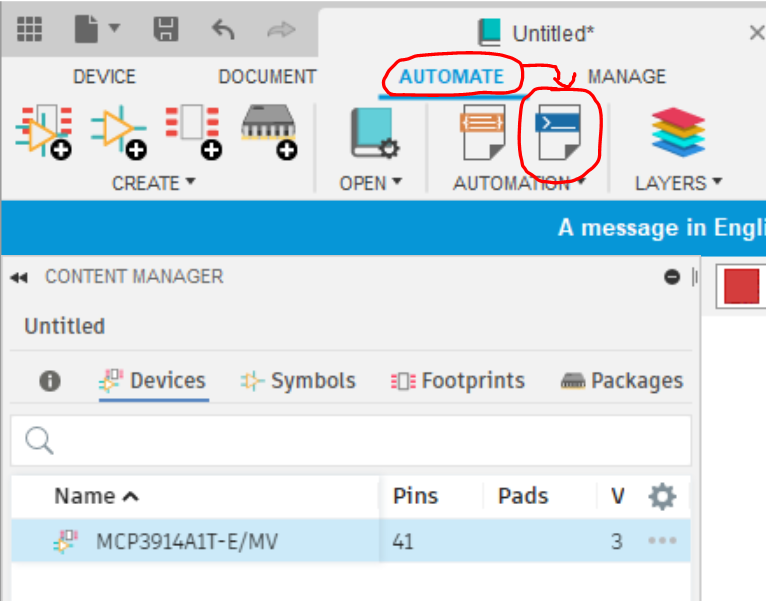Click the Pins value 41 cell

pyautogui.click(x=403, y=541)
